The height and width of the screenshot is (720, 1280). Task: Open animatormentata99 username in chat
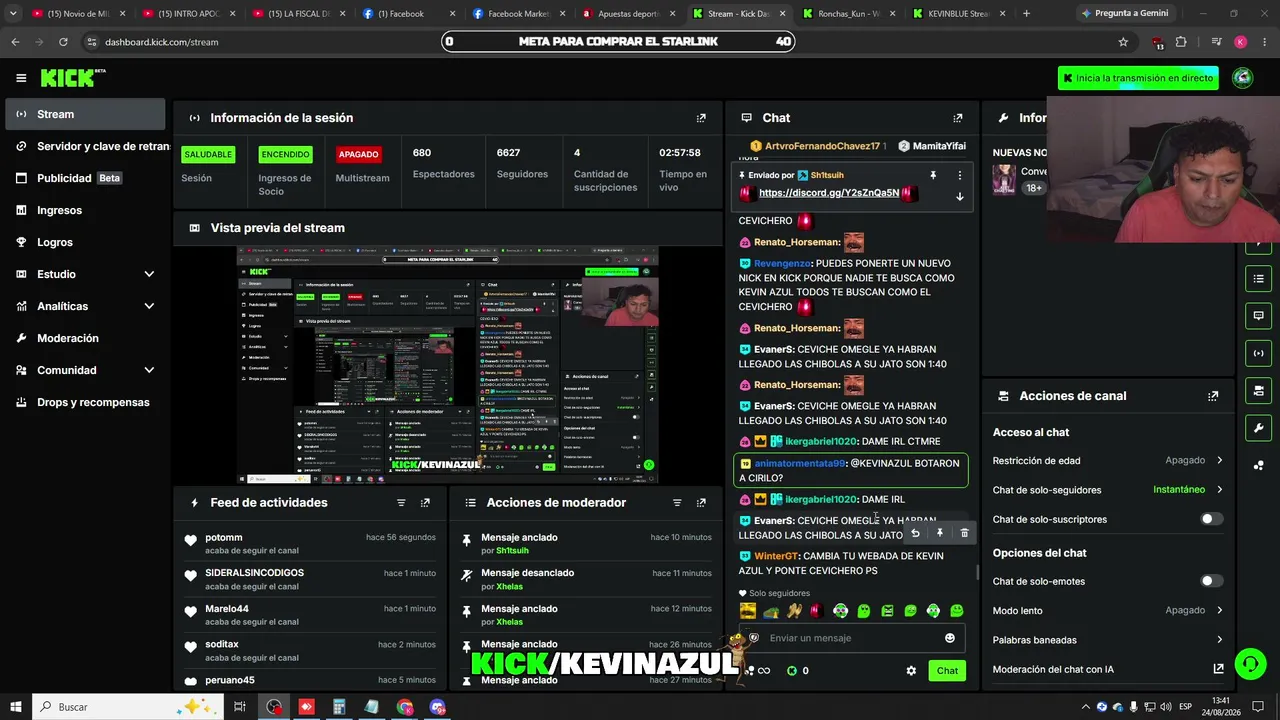point(801,464)
